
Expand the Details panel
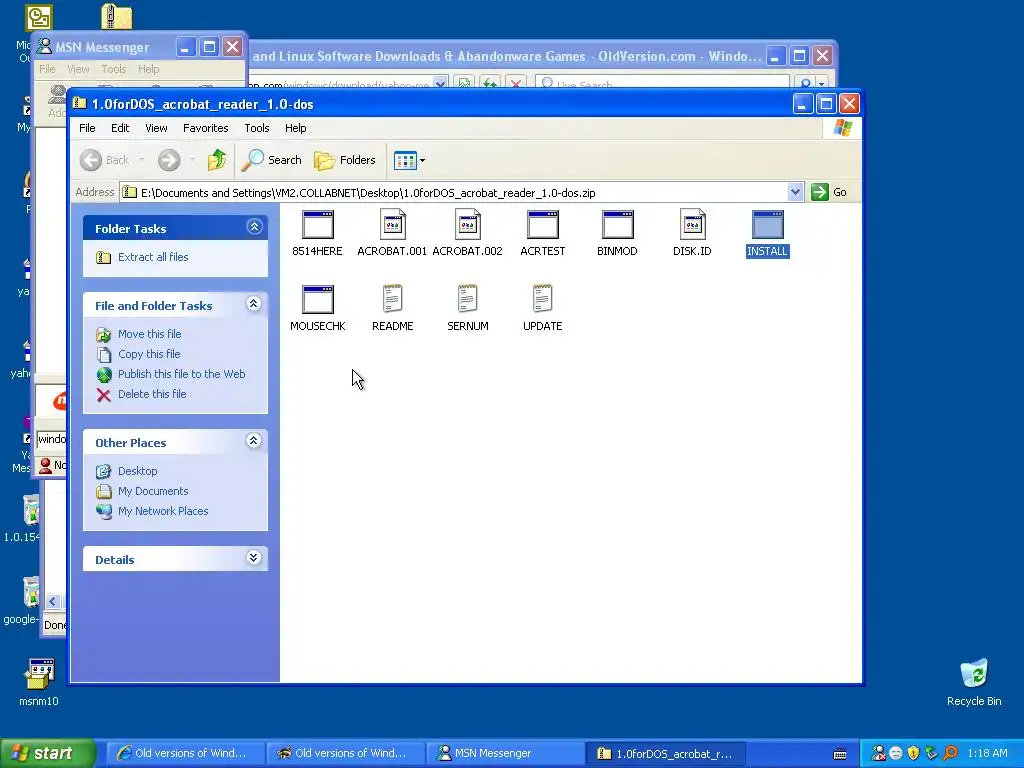point(254,558)
